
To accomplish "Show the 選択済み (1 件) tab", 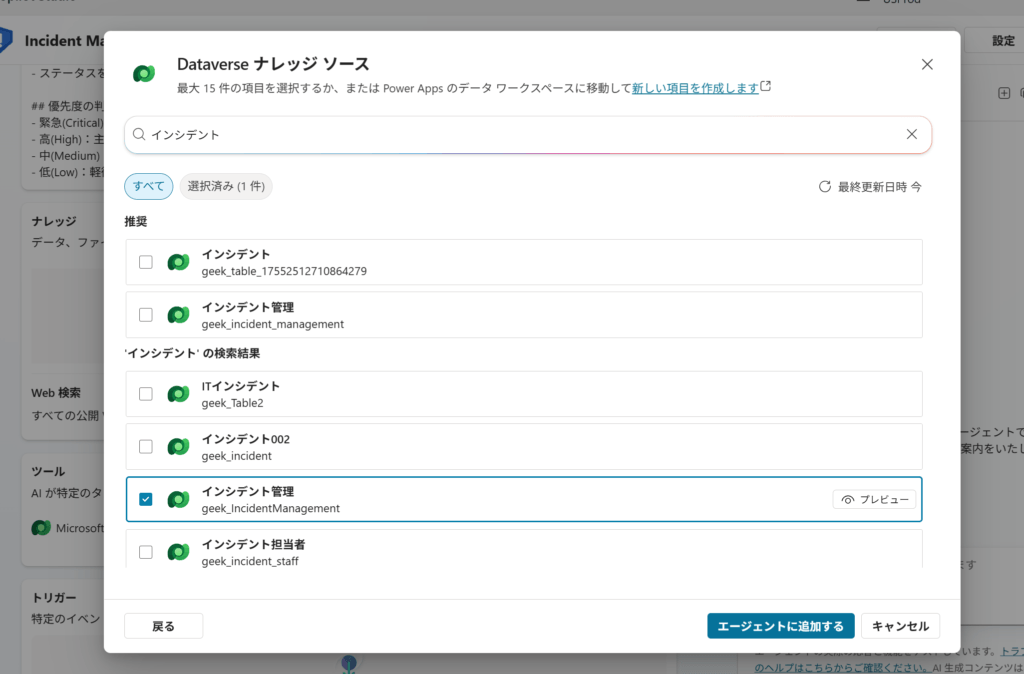I will [x=226, y=187].
